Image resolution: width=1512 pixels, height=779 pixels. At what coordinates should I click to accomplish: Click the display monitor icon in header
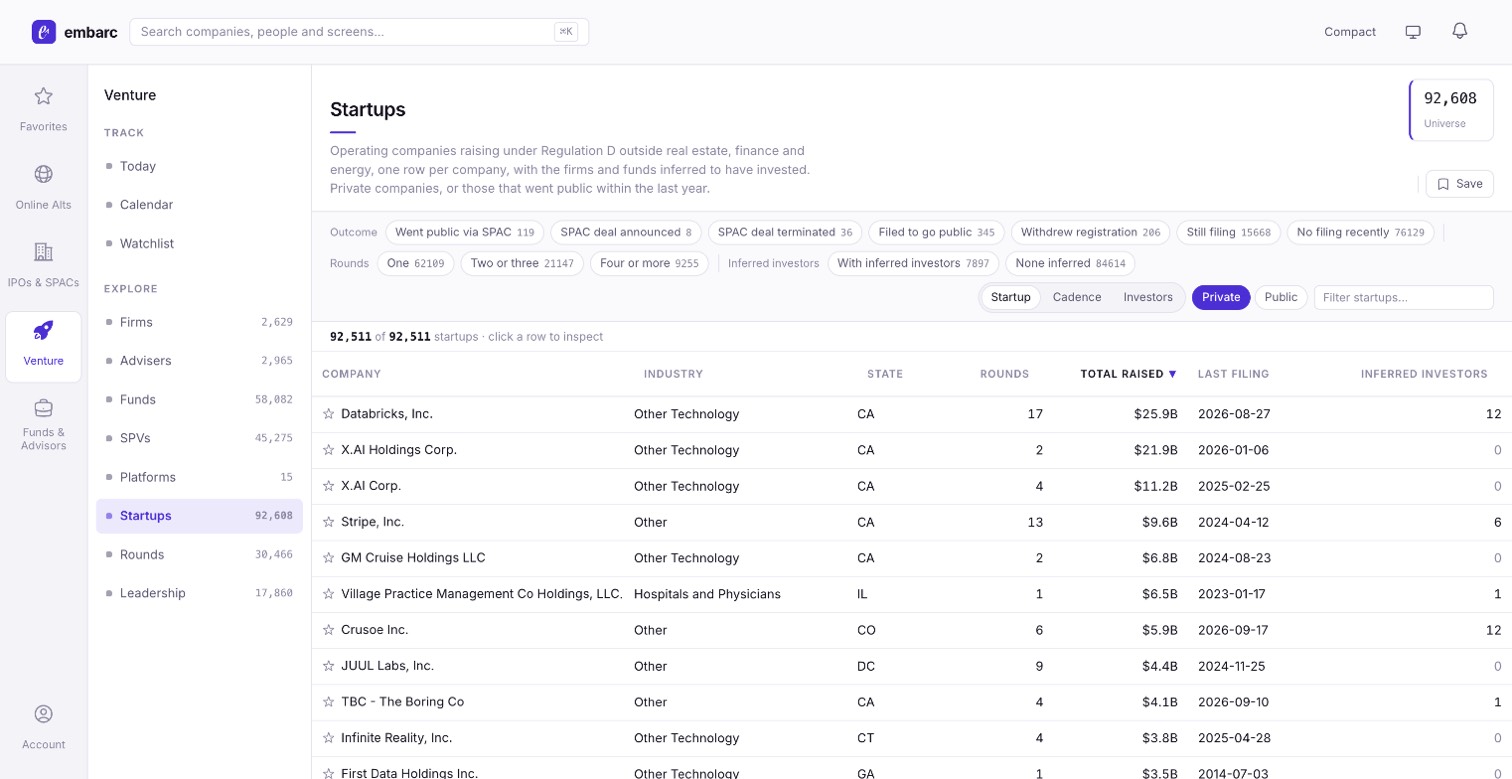pyautogui.click(x=1413, y=32)
